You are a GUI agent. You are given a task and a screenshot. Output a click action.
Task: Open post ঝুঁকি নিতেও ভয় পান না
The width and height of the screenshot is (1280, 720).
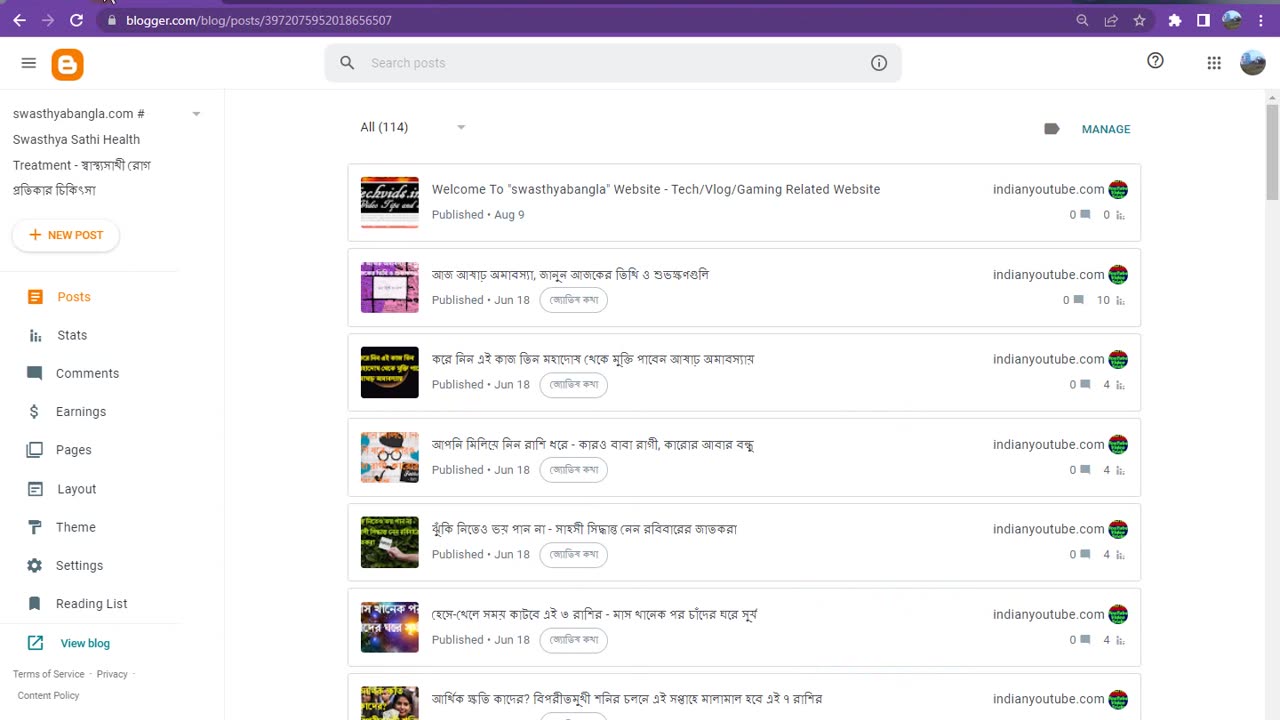coord(584,529)
